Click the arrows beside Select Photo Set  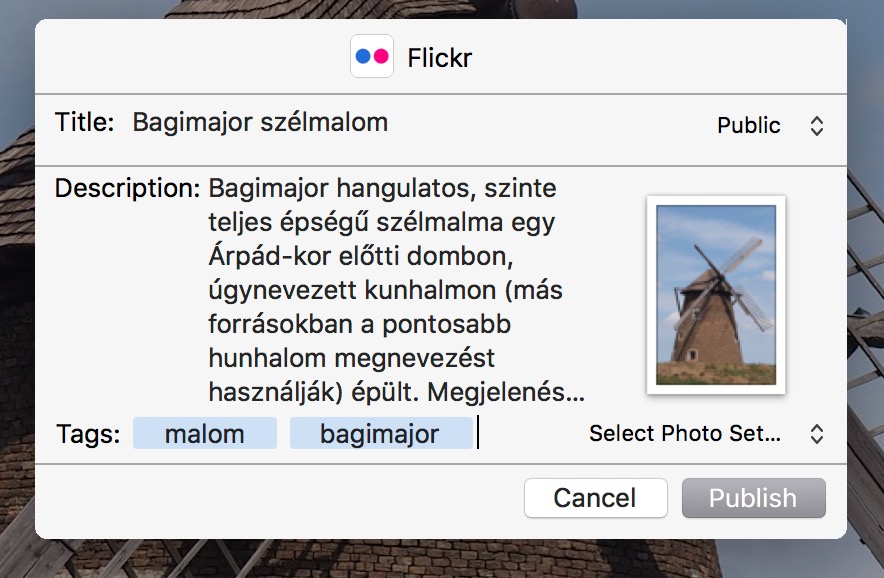(x=817, y=434)
